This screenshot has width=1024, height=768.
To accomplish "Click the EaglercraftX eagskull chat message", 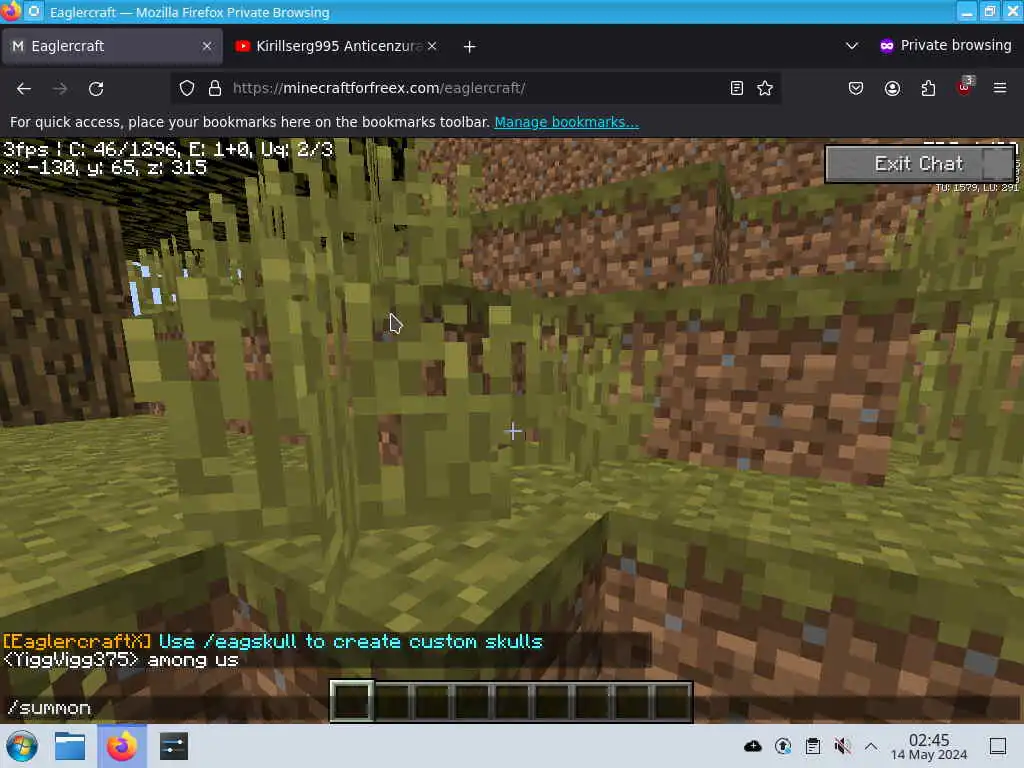I will (273, 641).
